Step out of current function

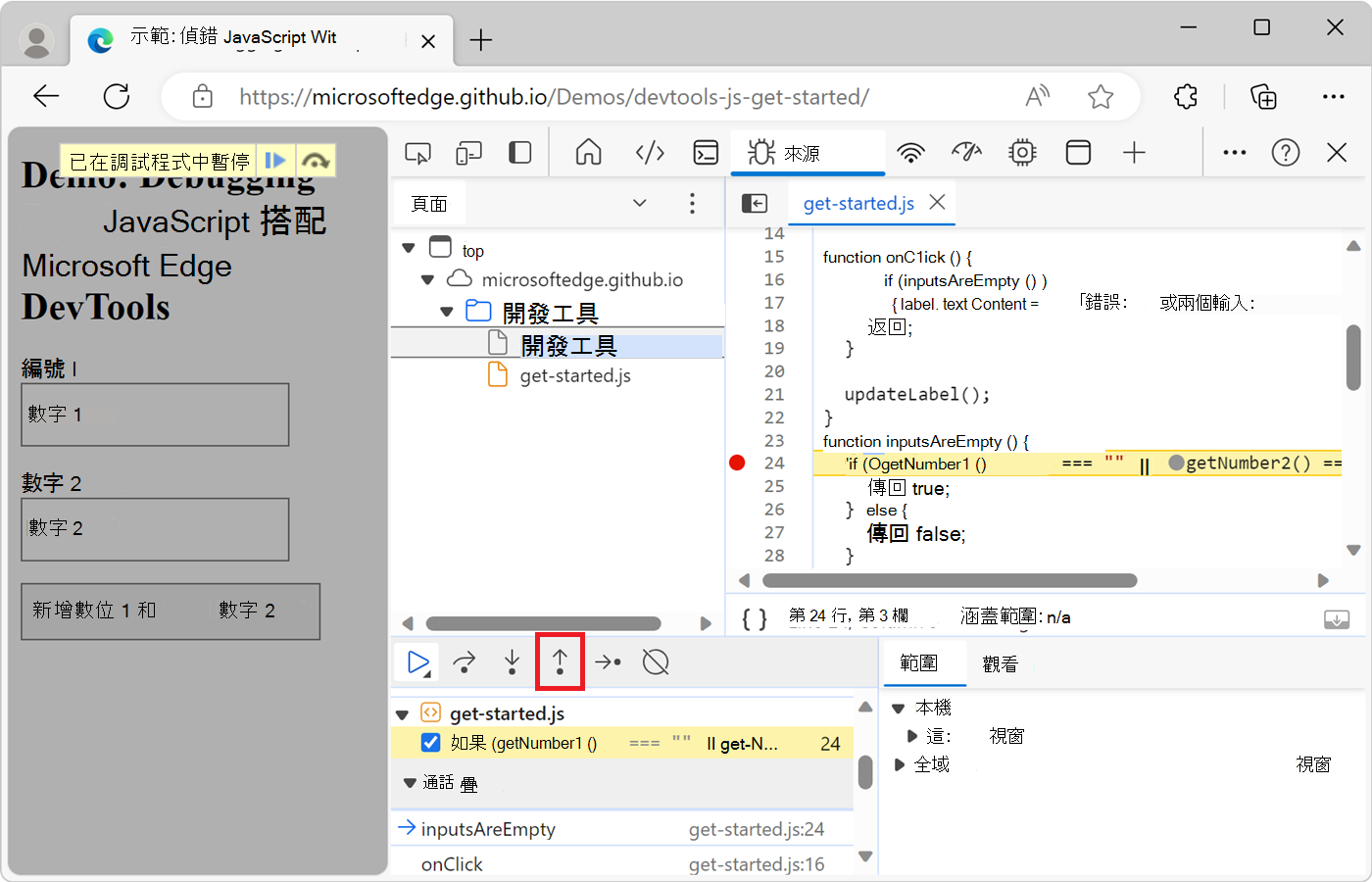(x=560, y=663)
